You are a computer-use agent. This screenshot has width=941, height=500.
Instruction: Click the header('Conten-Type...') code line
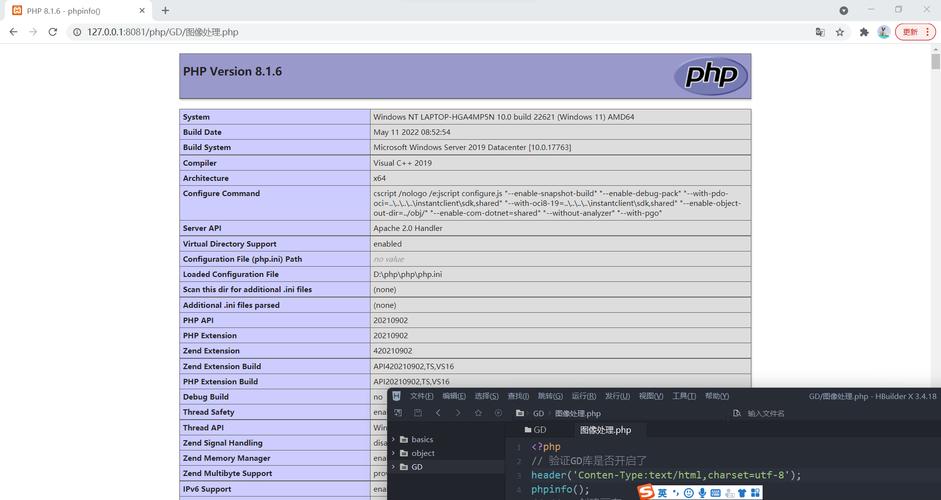coord(666,475)
